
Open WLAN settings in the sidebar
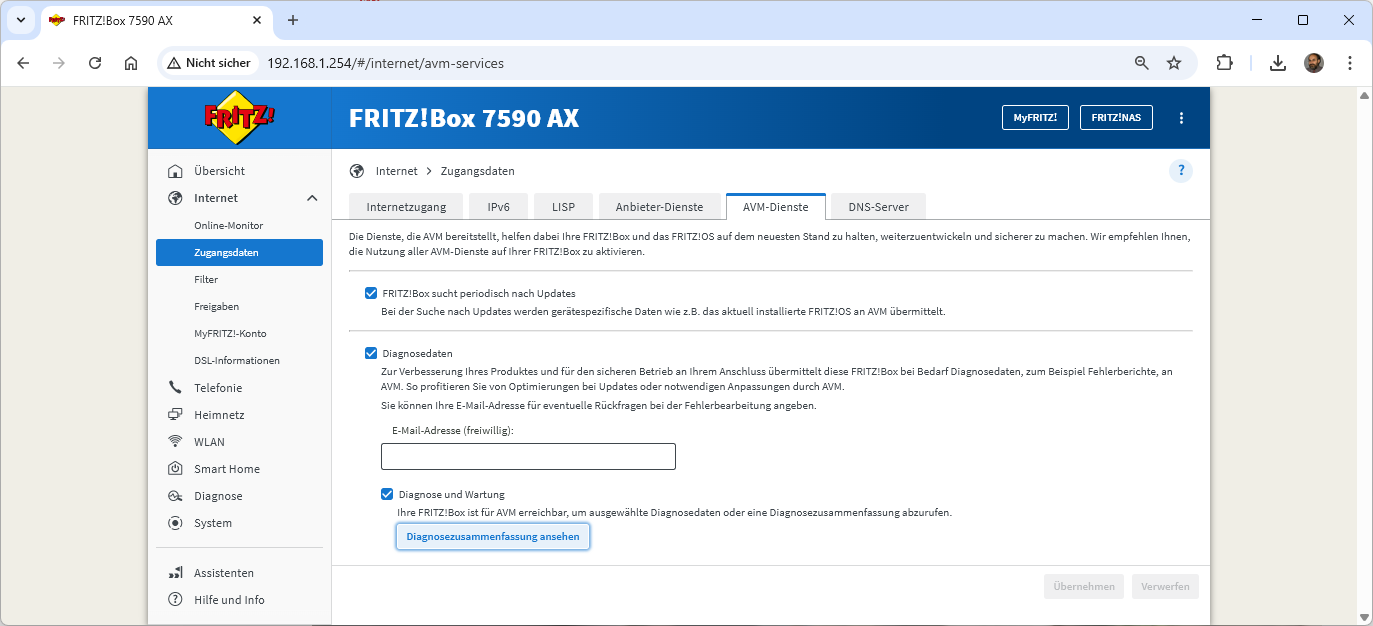tap(209, 442)
